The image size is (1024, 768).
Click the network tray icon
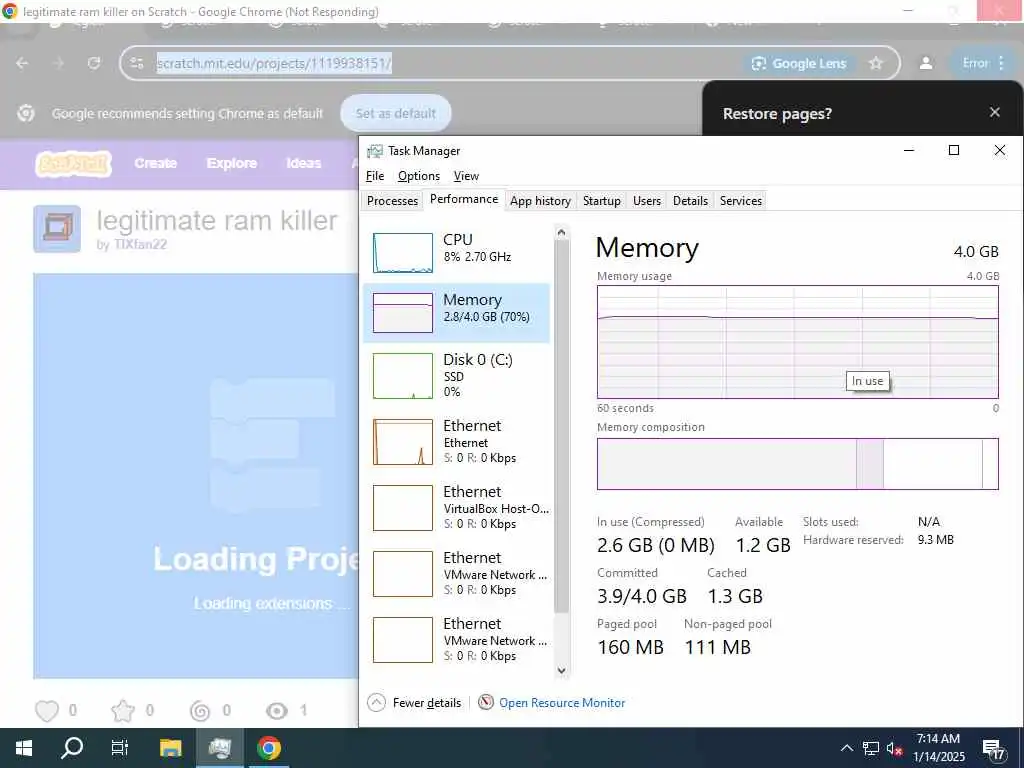(x=871, y=748)
